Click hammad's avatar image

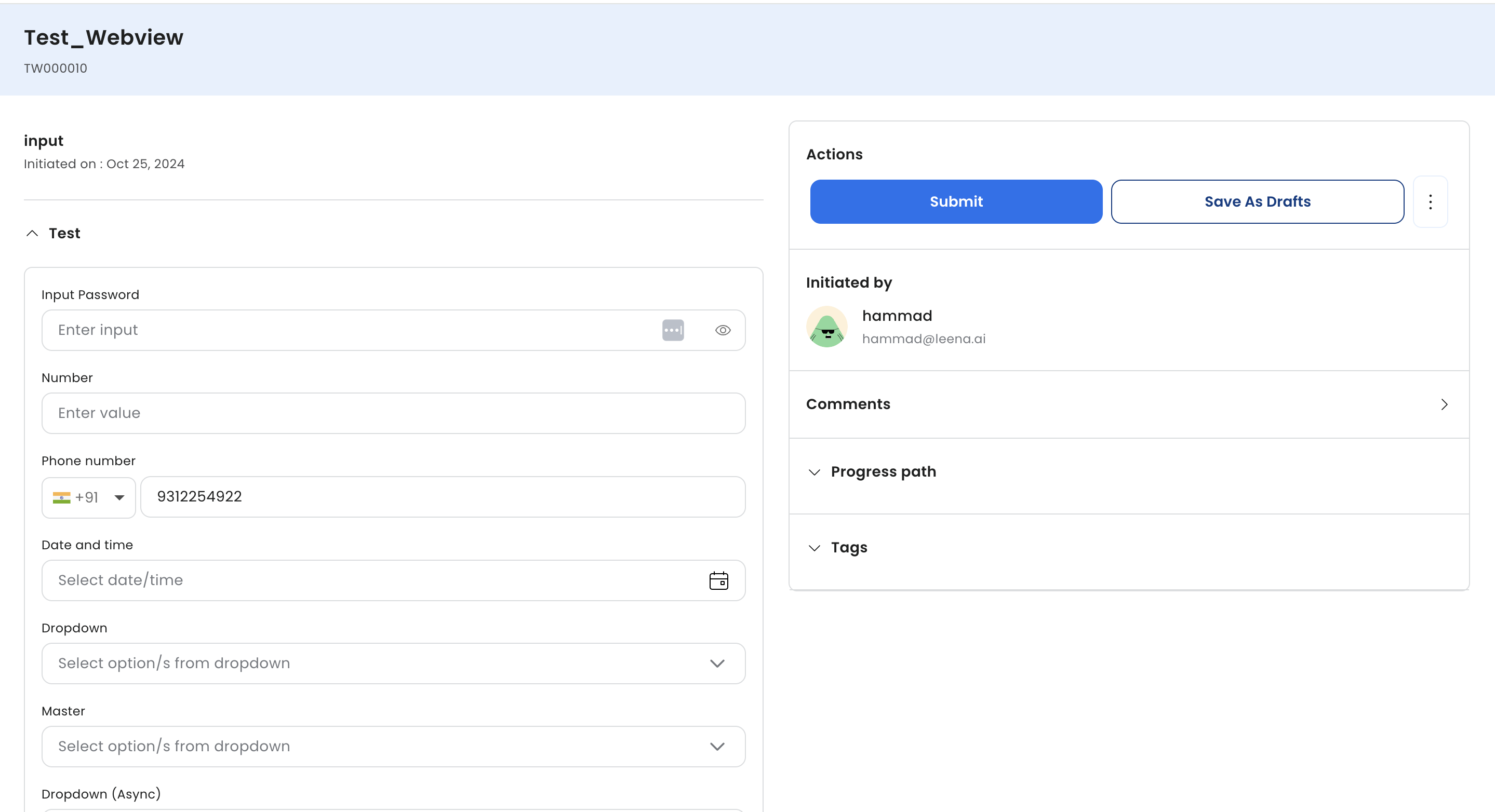point(826,327)
